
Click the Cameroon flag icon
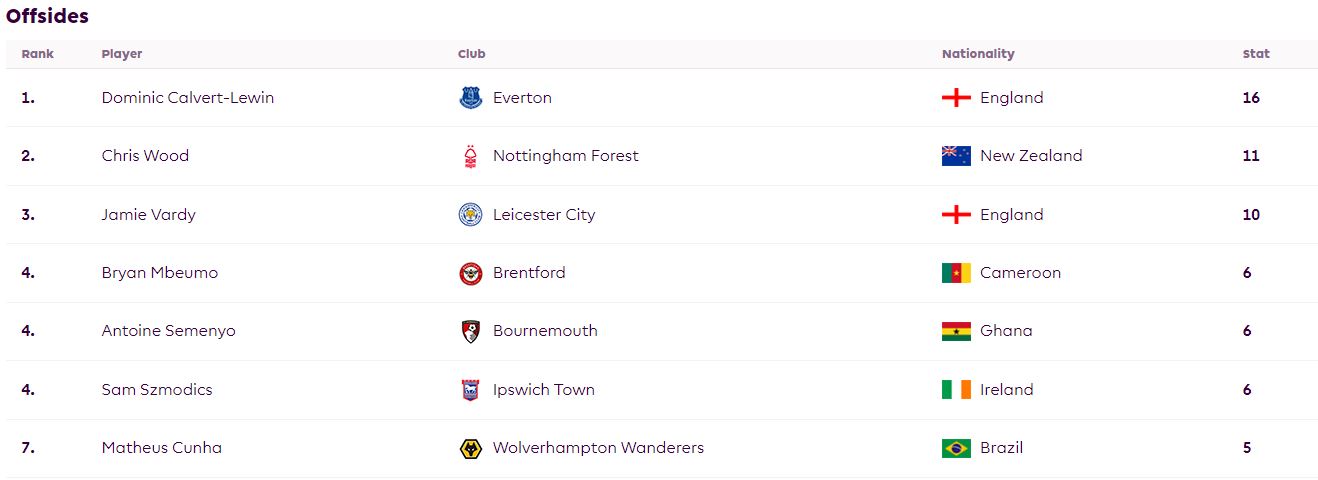pos(956,273)
